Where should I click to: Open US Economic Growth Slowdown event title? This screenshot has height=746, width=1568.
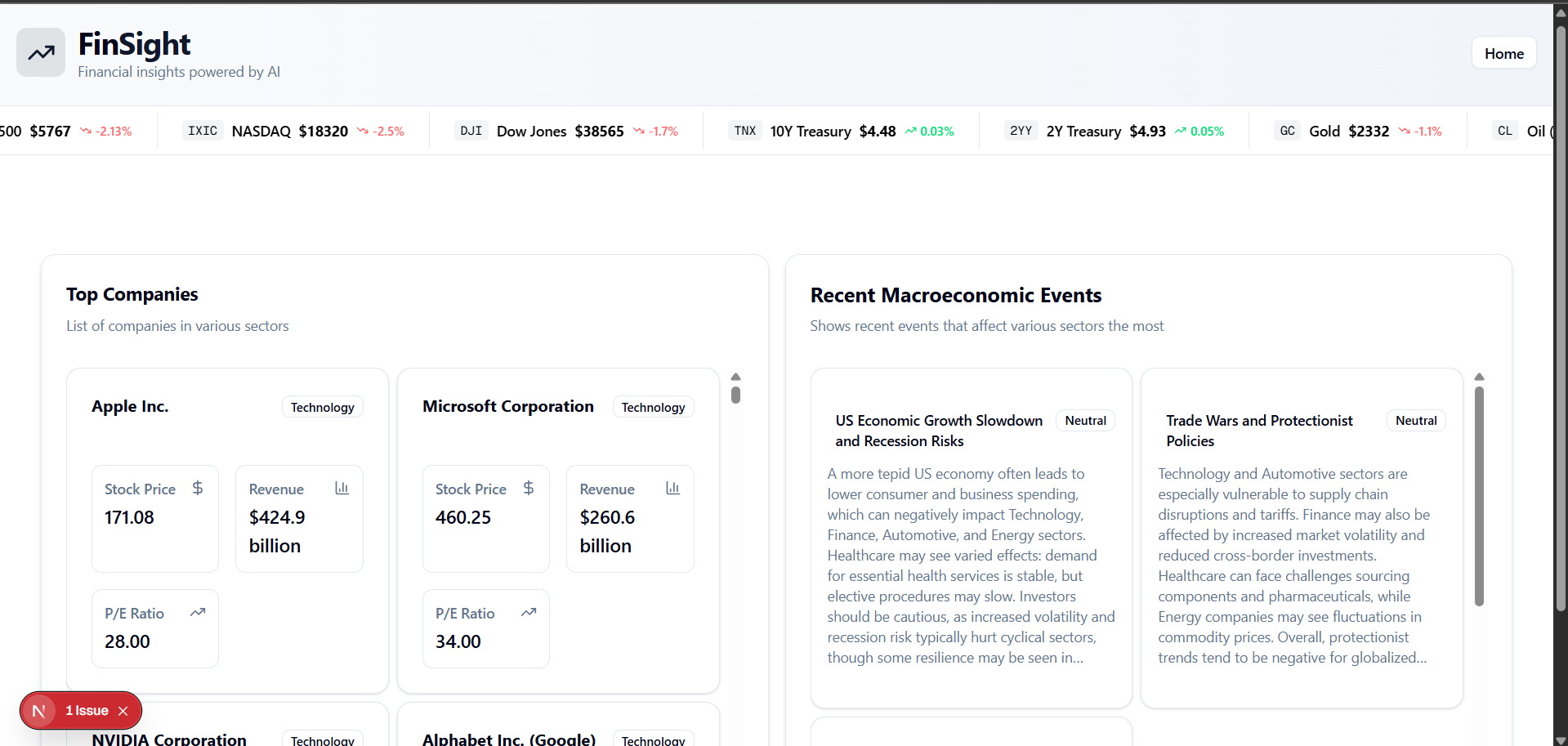pos(939,431)
